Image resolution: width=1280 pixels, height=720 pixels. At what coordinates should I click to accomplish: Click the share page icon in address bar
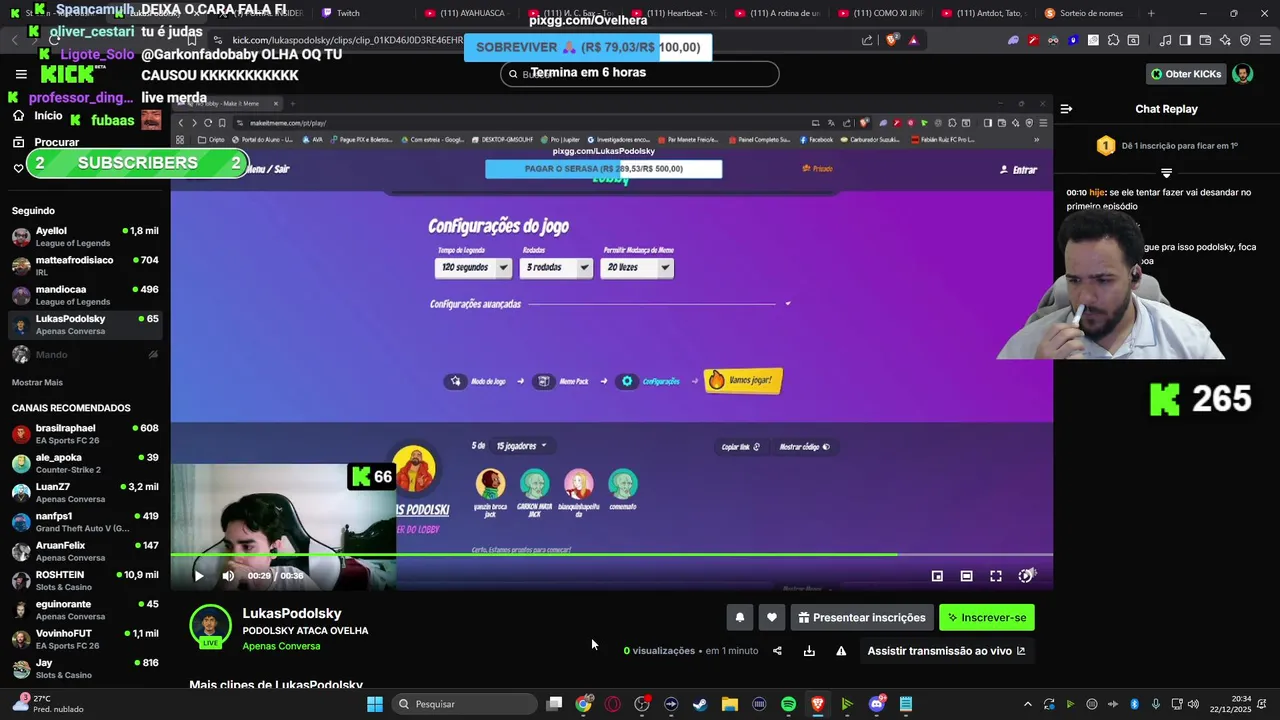[867, 40]
